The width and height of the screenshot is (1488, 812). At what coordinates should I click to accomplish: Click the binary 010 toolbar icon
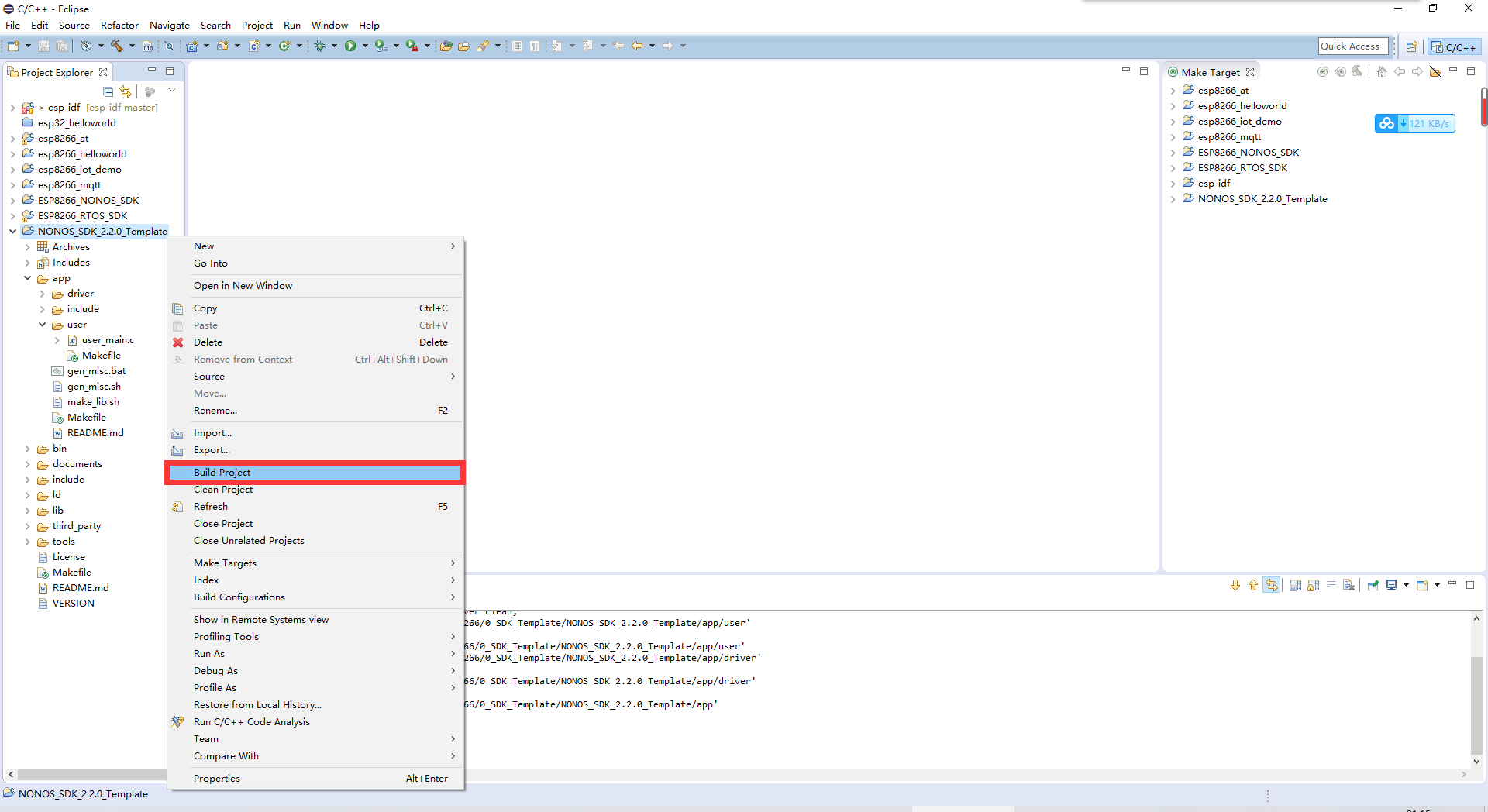tap(148, 46)
